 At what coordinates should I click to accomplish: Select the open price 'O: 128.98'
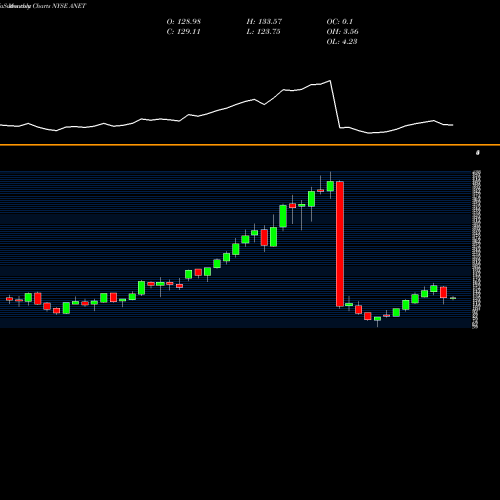pyautogui.click(x=184, y=22)
